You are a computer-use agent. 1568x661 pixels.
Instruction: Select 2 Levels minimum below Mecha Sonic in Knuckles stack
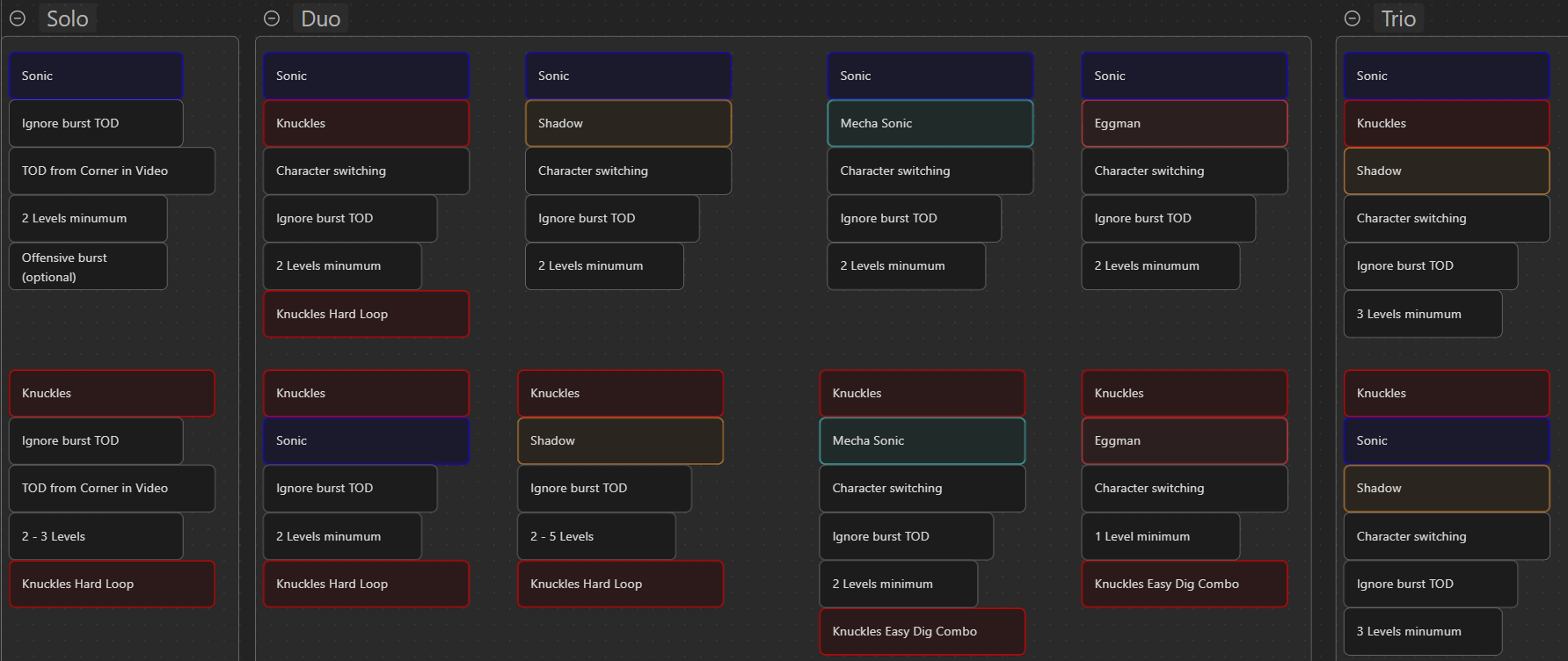coord(899,584)
